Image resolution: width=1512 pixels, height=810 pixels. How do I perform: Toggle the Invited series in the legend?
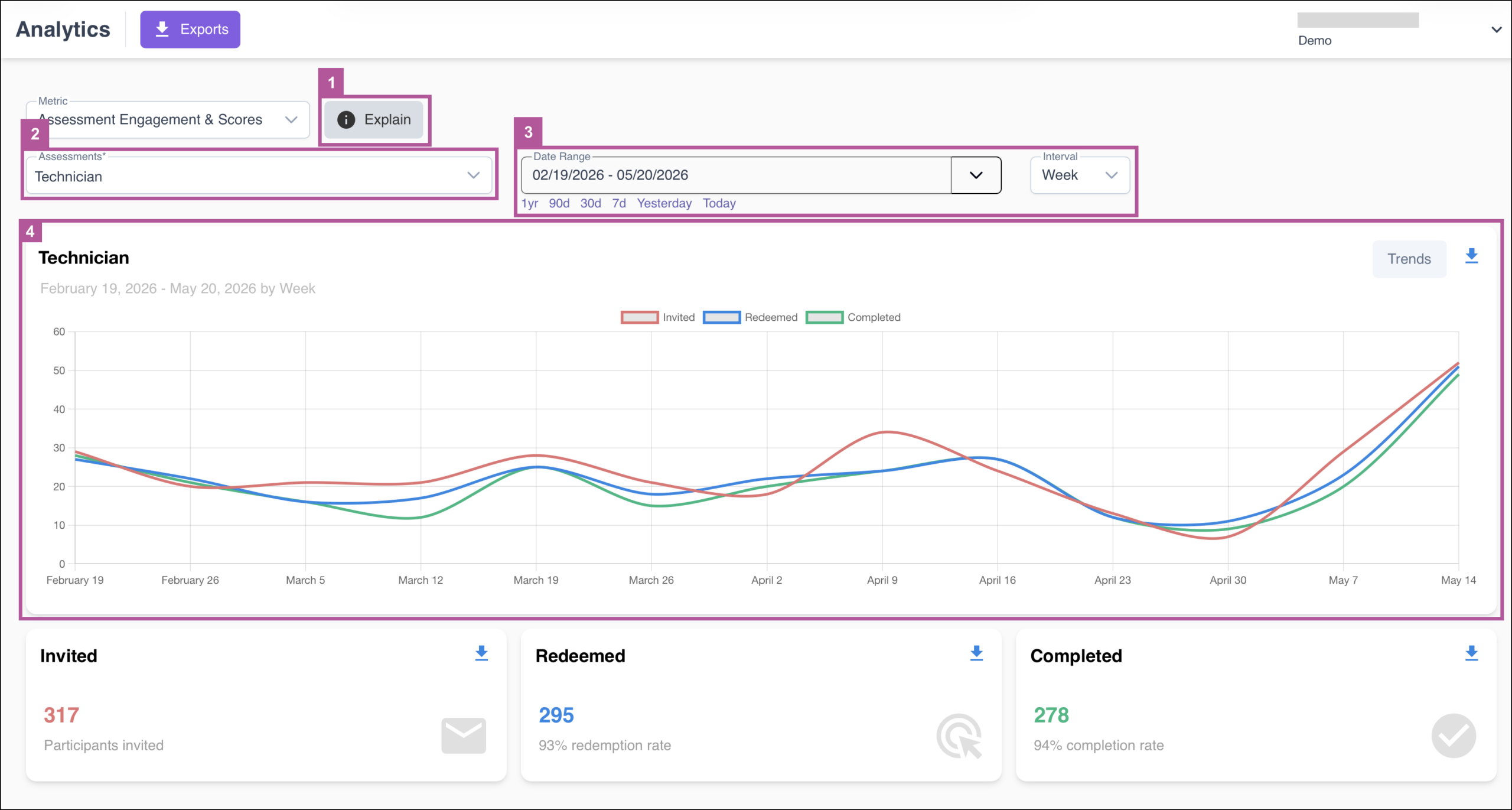[657, 317]
